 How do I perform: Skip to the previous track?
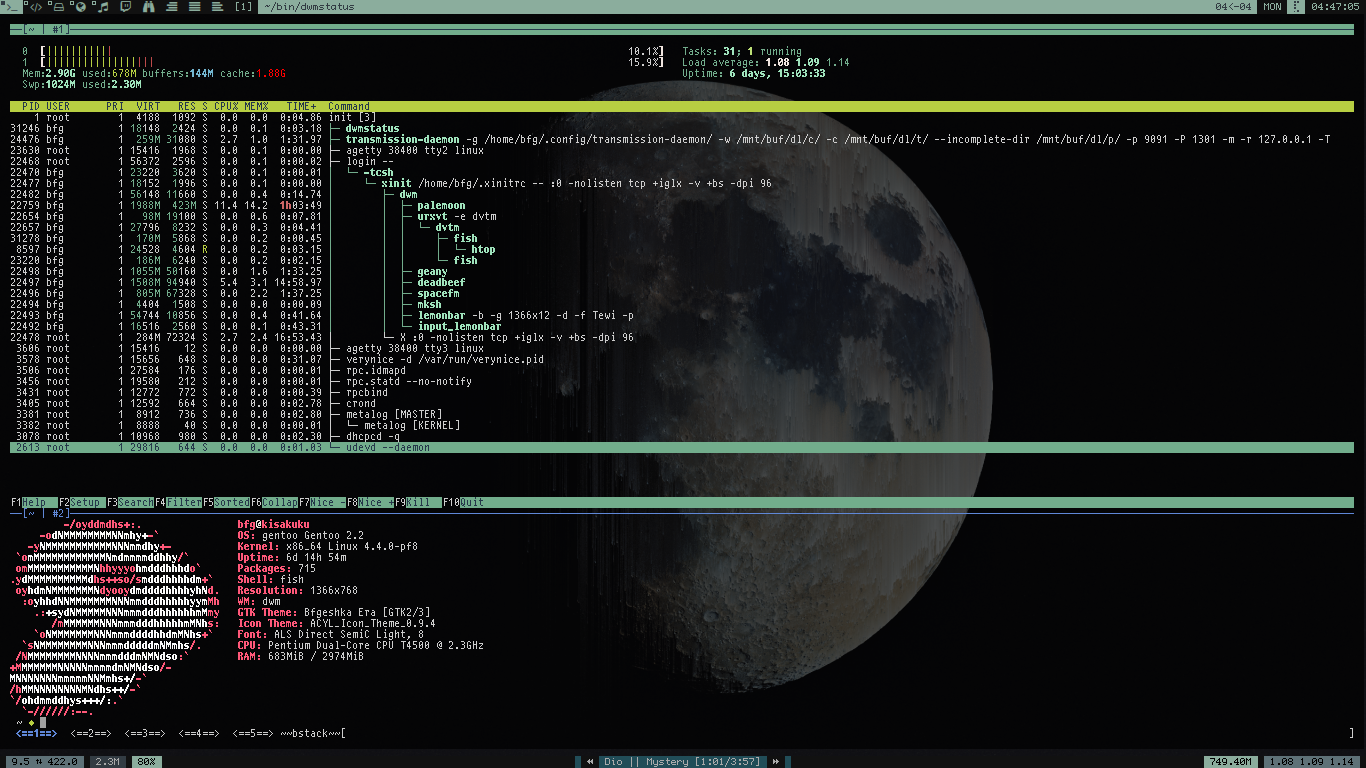(x=590, y=762)
